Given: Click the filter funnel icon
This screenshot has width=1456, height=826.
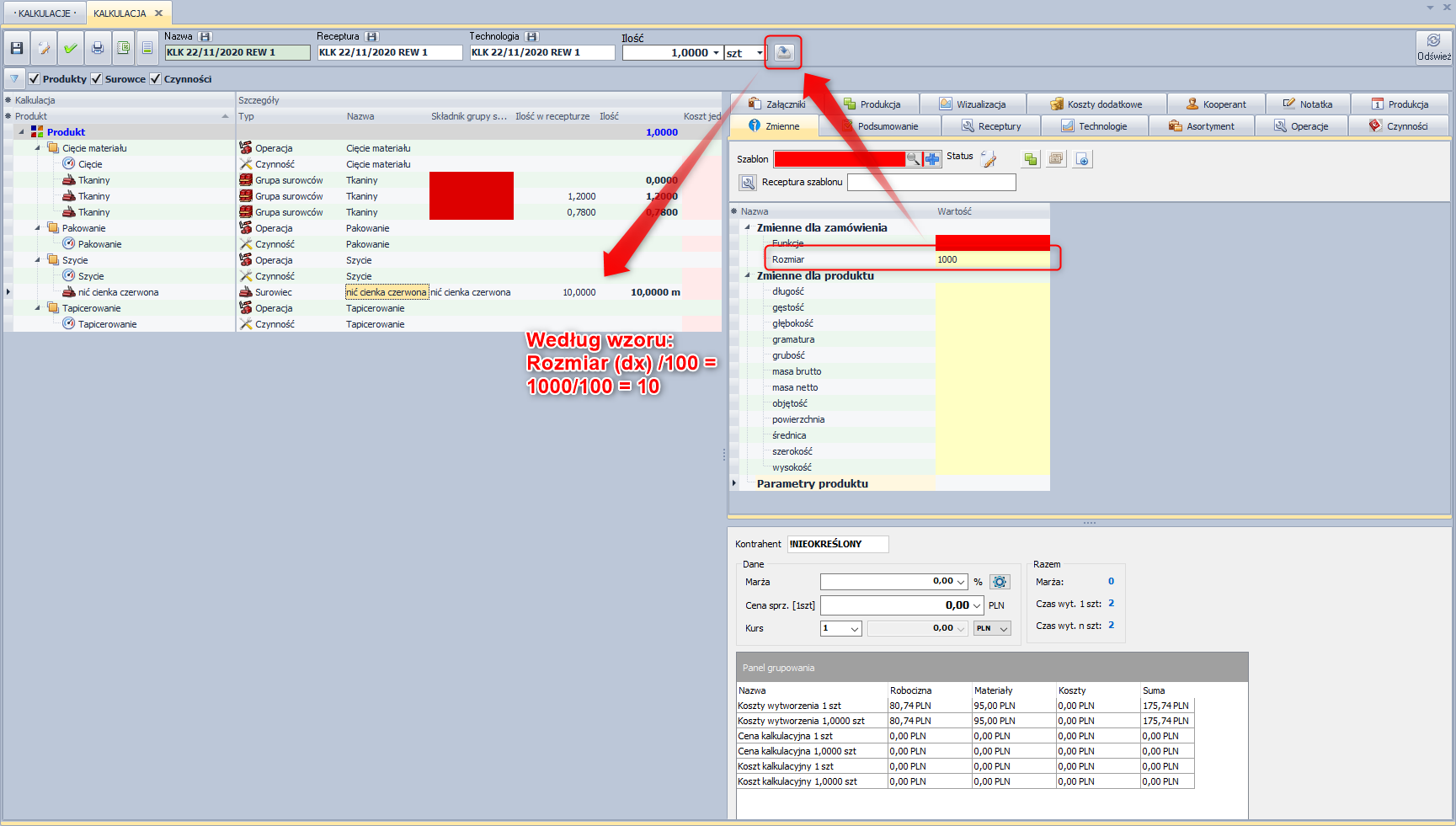Looking at the screenshot, I should pos(14,79).
